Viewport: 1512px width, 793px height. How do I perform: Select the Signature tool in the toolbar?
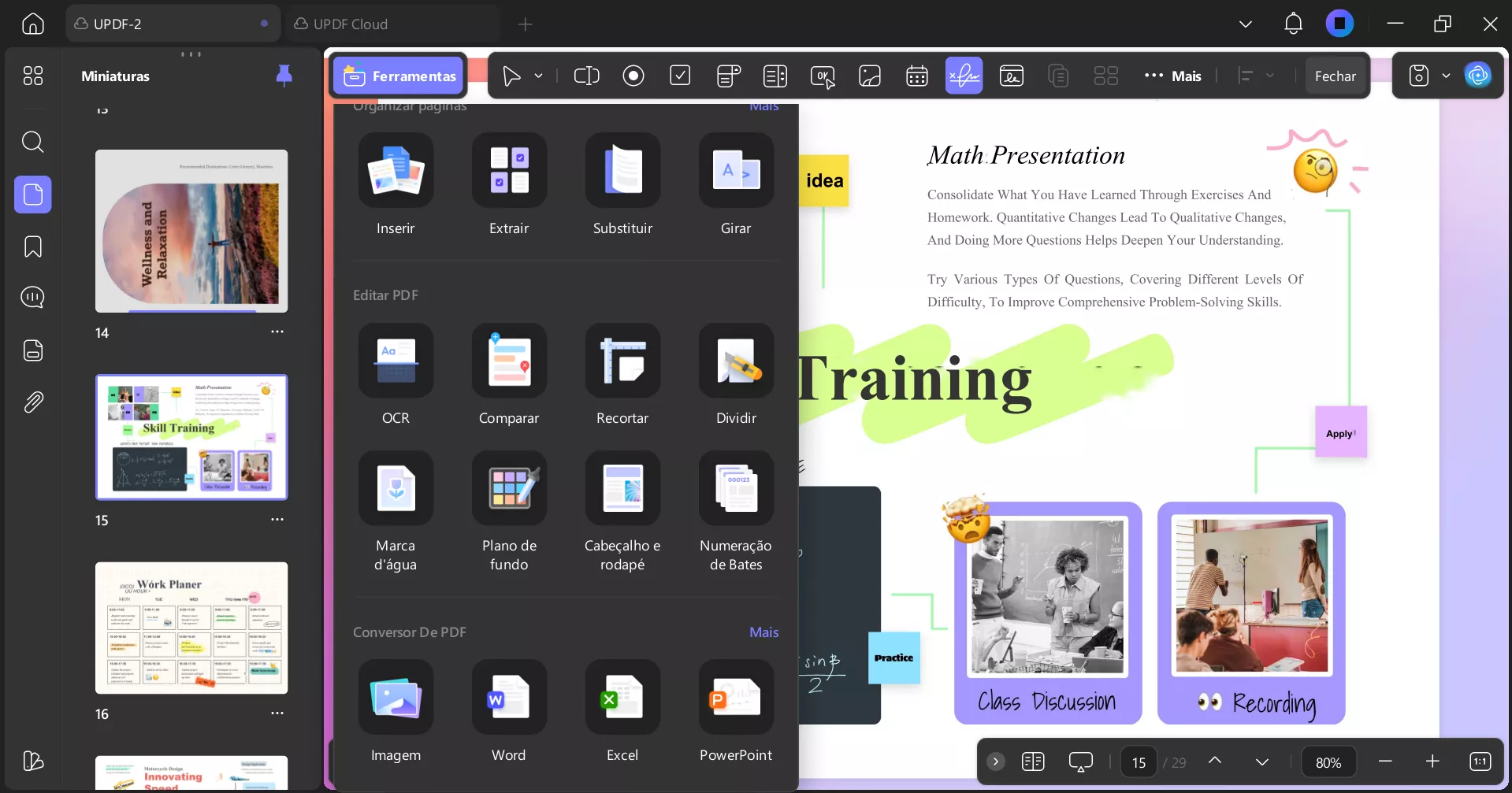pos(964,76)
